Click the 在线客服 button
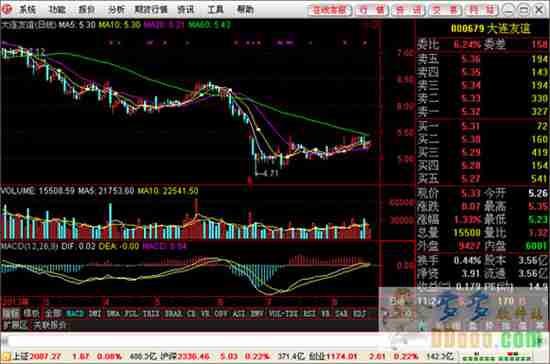 point(330,10)
